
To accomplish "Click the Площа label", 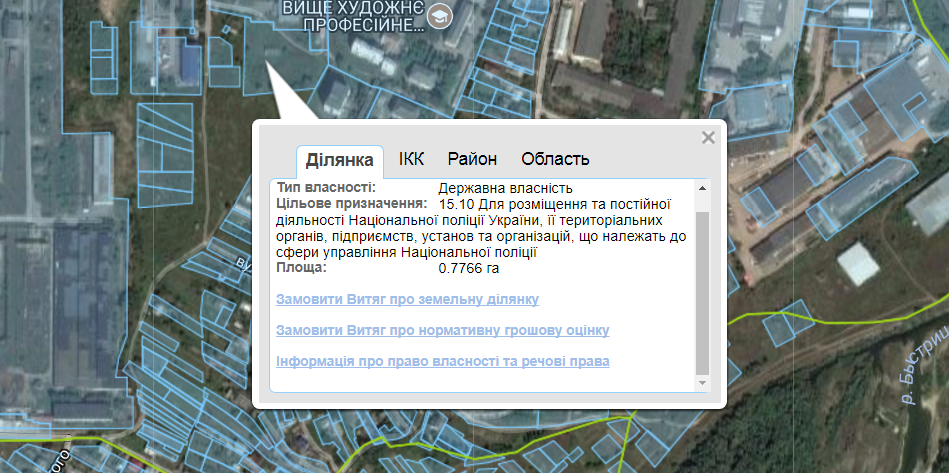I will (301, 268).
